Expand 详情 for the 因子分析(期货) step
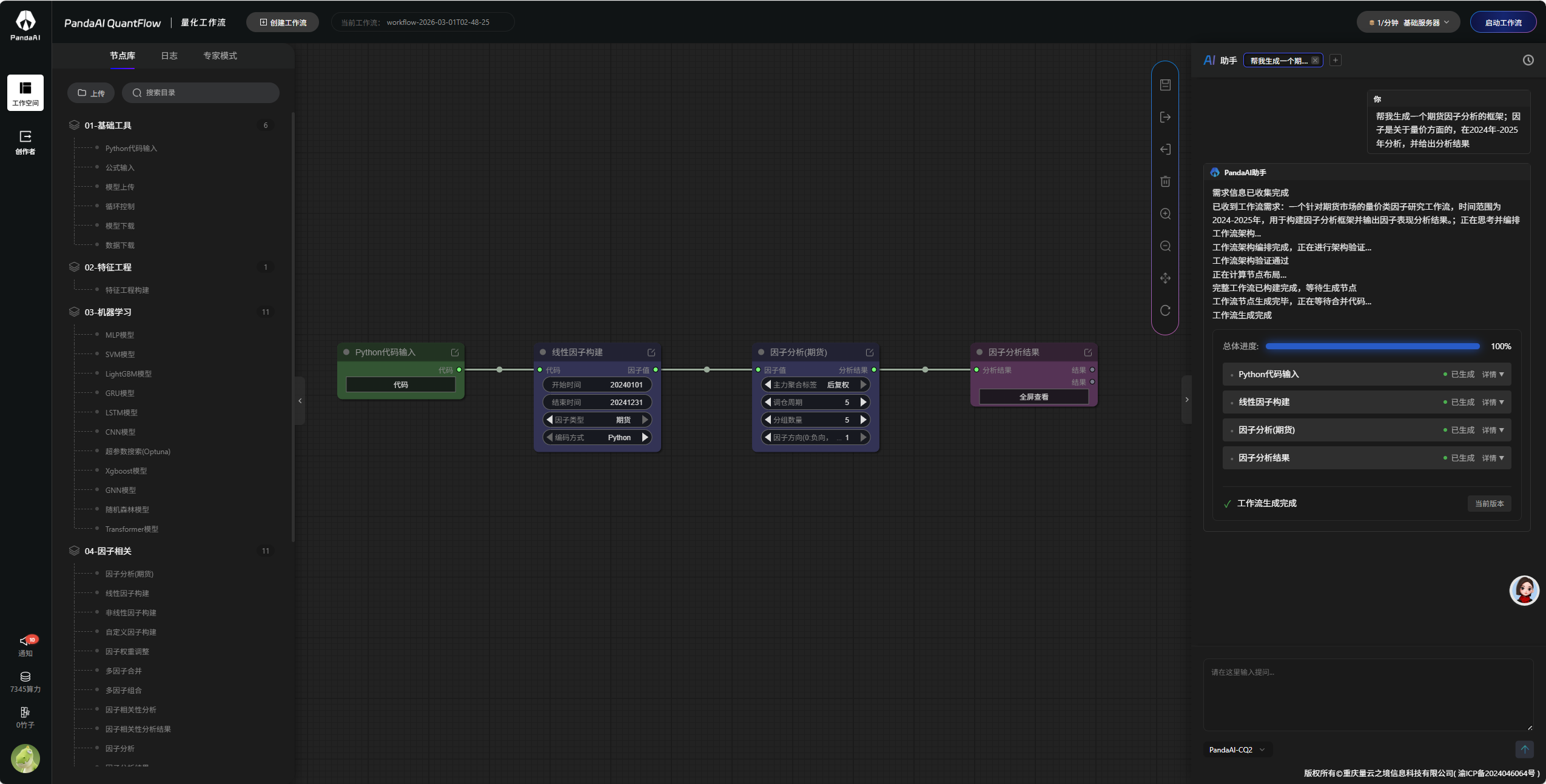The height and width of the screenshot is (784, 1546). (1493, 430)
